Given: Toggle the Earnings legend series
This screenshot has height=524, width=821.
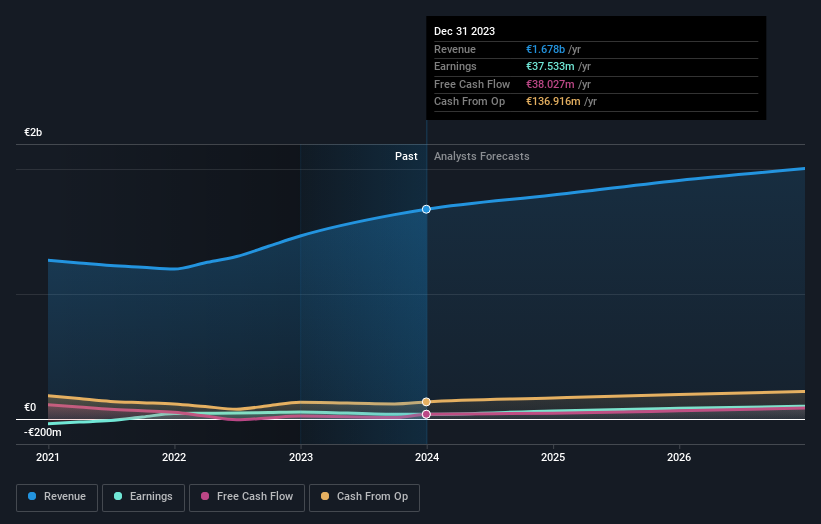Looking at the screenshot, I should 143,497.
